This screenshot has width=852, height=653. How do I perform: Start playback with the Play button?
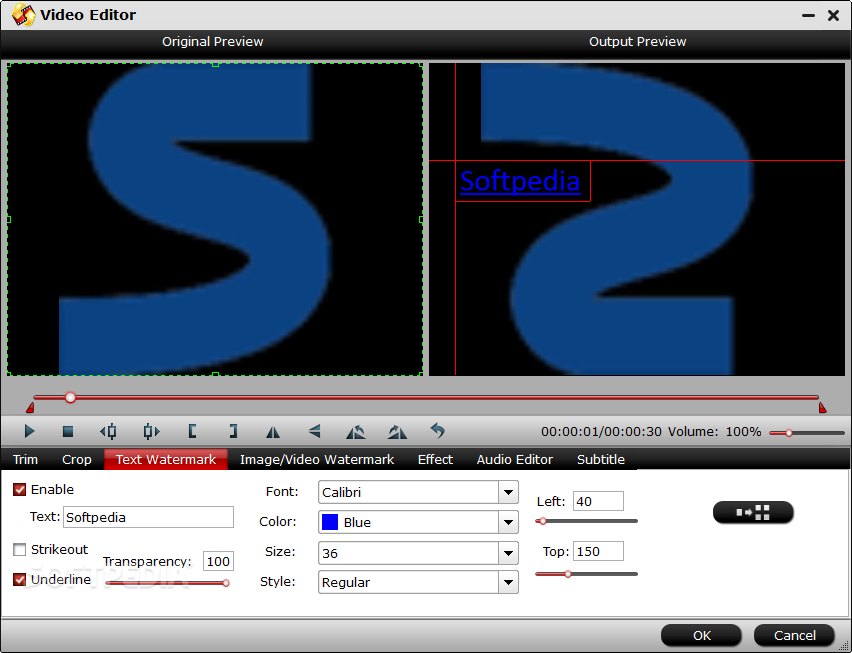point(29,431)
